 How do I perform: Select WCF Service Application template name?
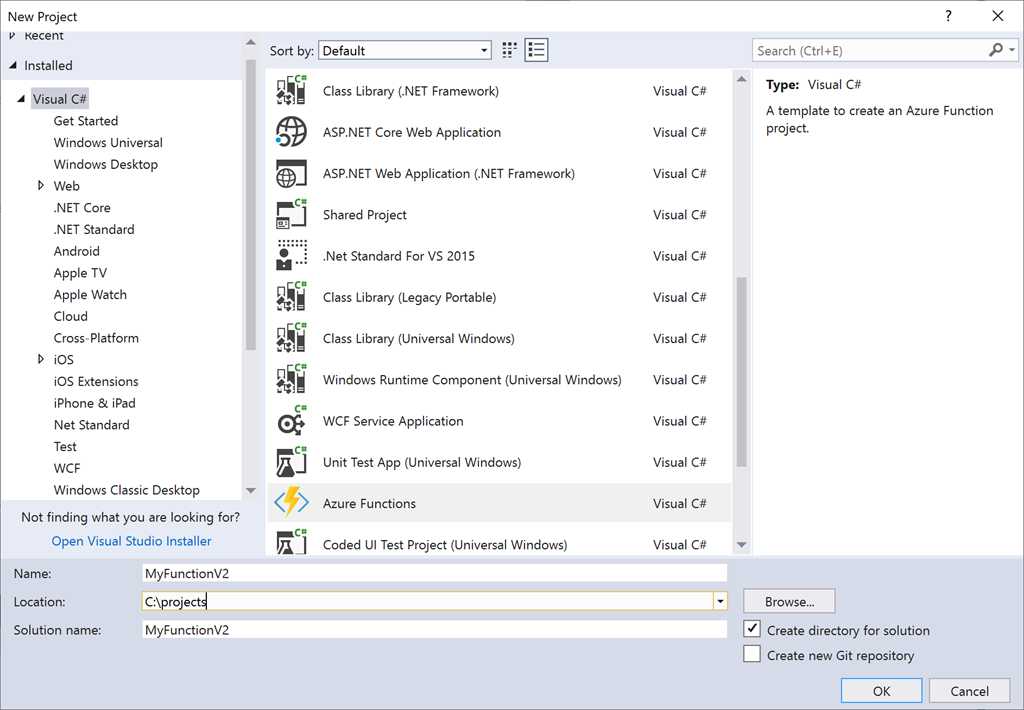(393, 421)
